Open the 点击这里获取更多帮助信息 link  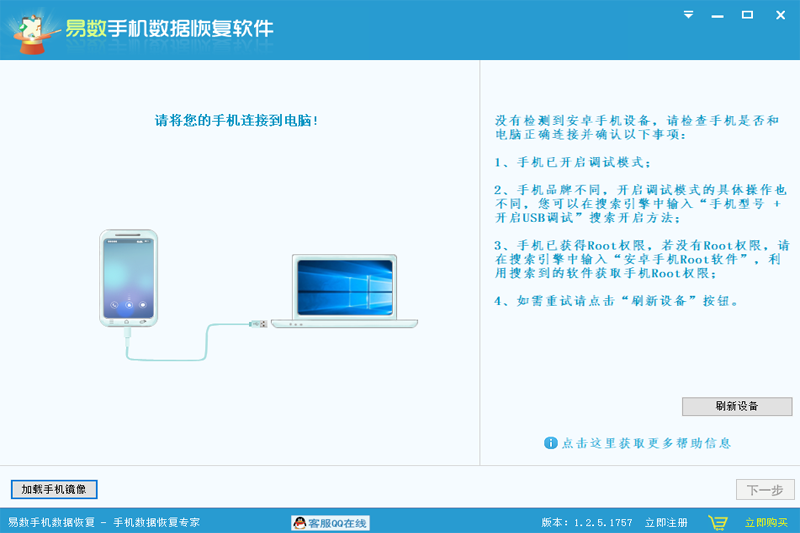point(646,442)
